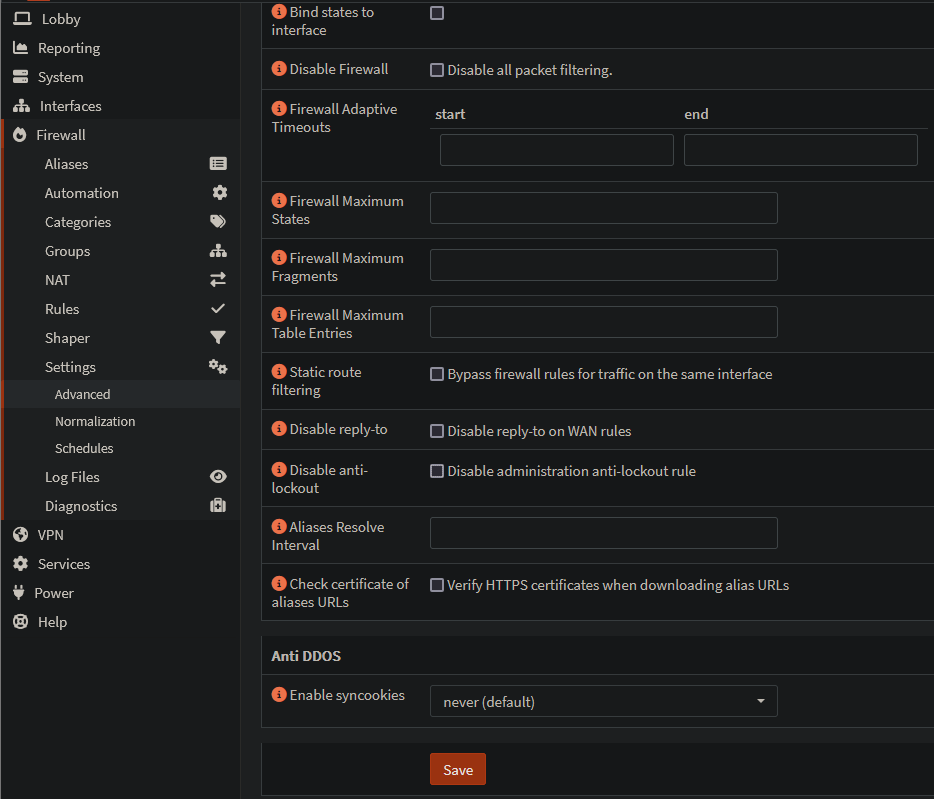Expand the VPN menu section
The width and height of the screenshot is (934, 799).
[50, 535]
